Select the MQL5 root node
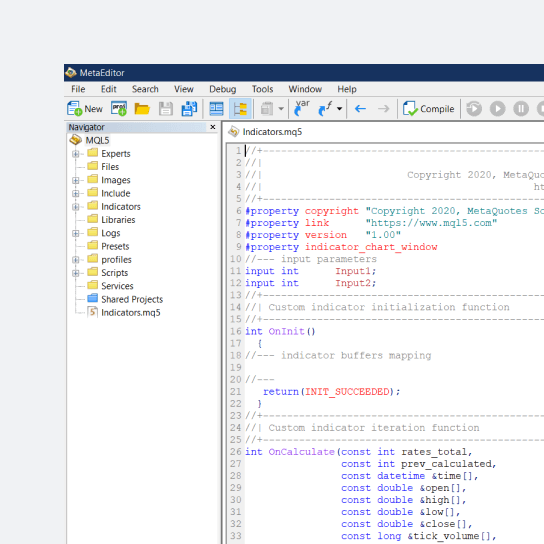Image resolution: width=544 pixels, height=544 pixels. click(x=97, y=141)
